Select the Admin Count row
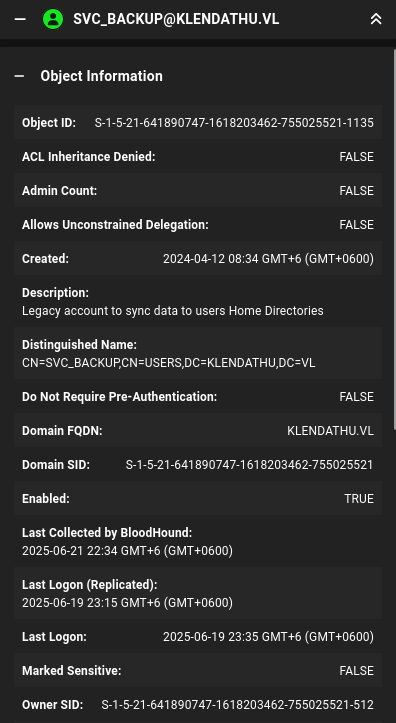The height and width of the screenshot is (723, 396). pyautogui.click(x=198, y=190)
